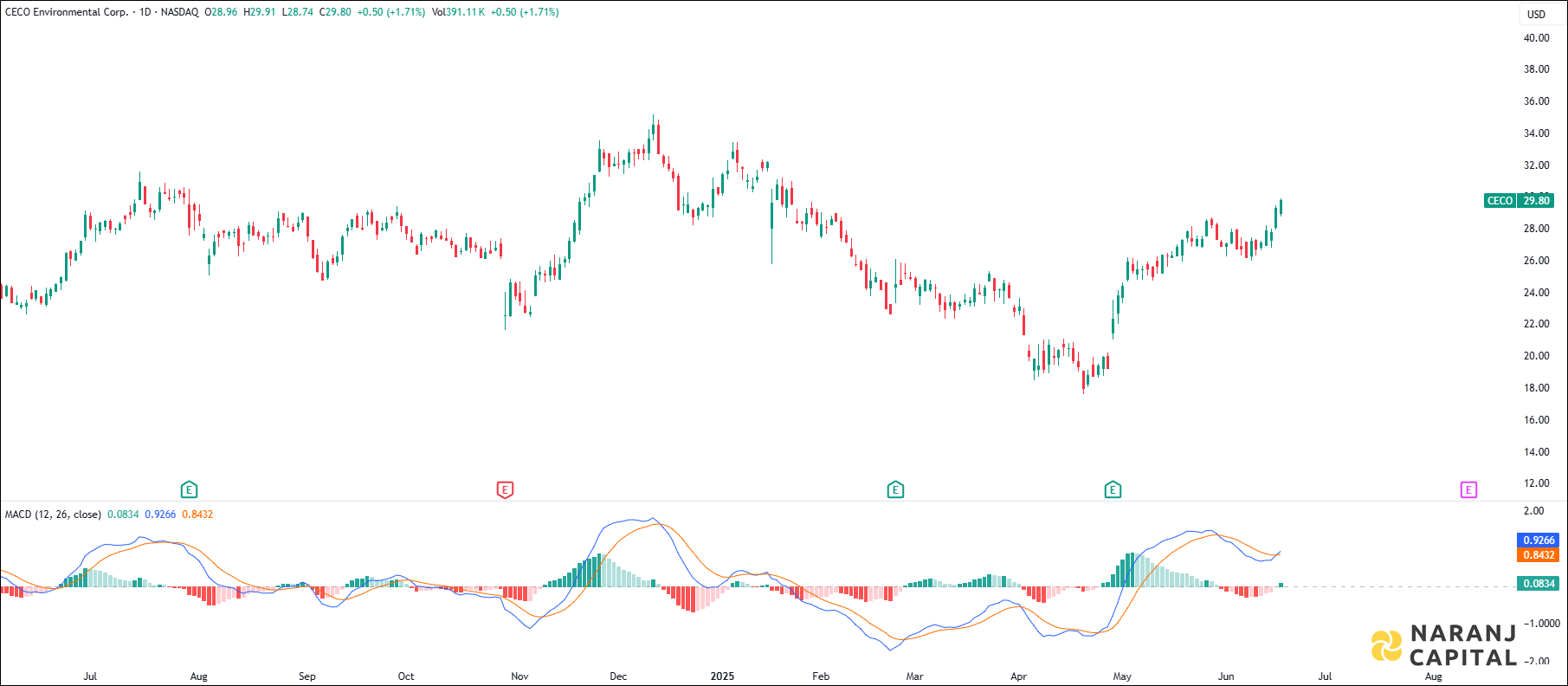1568x686 pixels.
Task: Click the 38.00 price axis label
Action: pyautogui.click(x=1537, y=69)
